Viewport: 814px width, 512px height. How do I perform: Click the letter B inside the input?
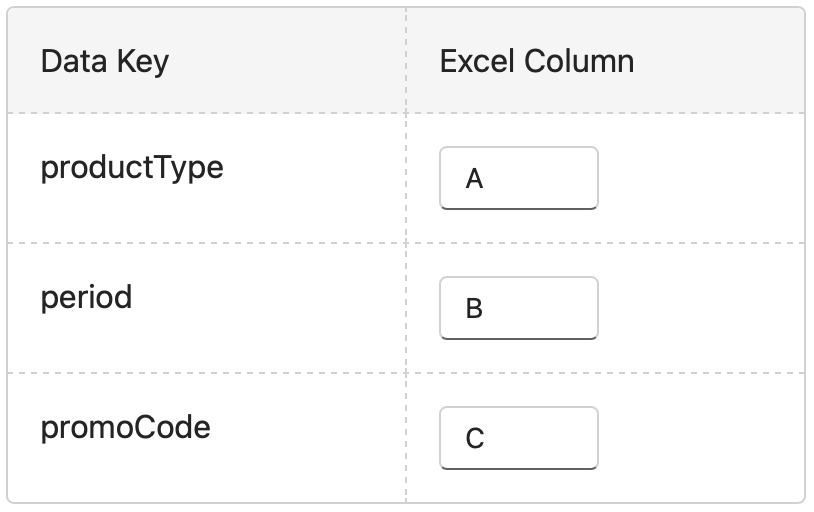coord(475,309)
